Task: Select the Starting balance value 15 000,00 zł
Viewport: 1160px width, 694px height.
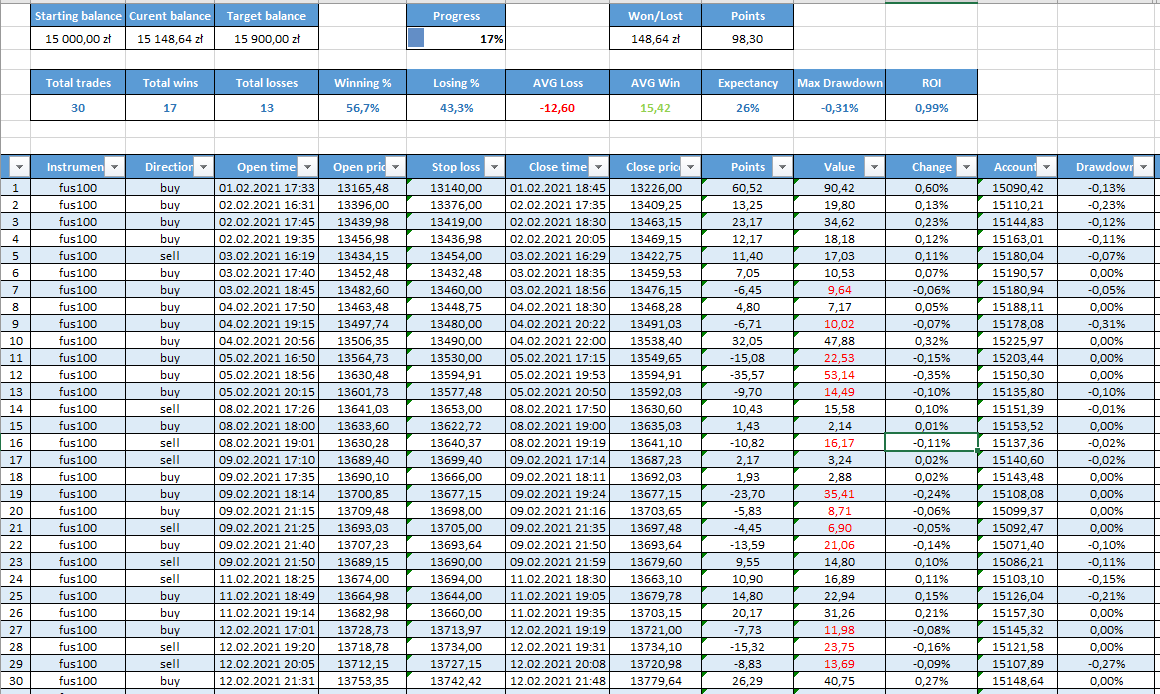Action: coord(78,38)
